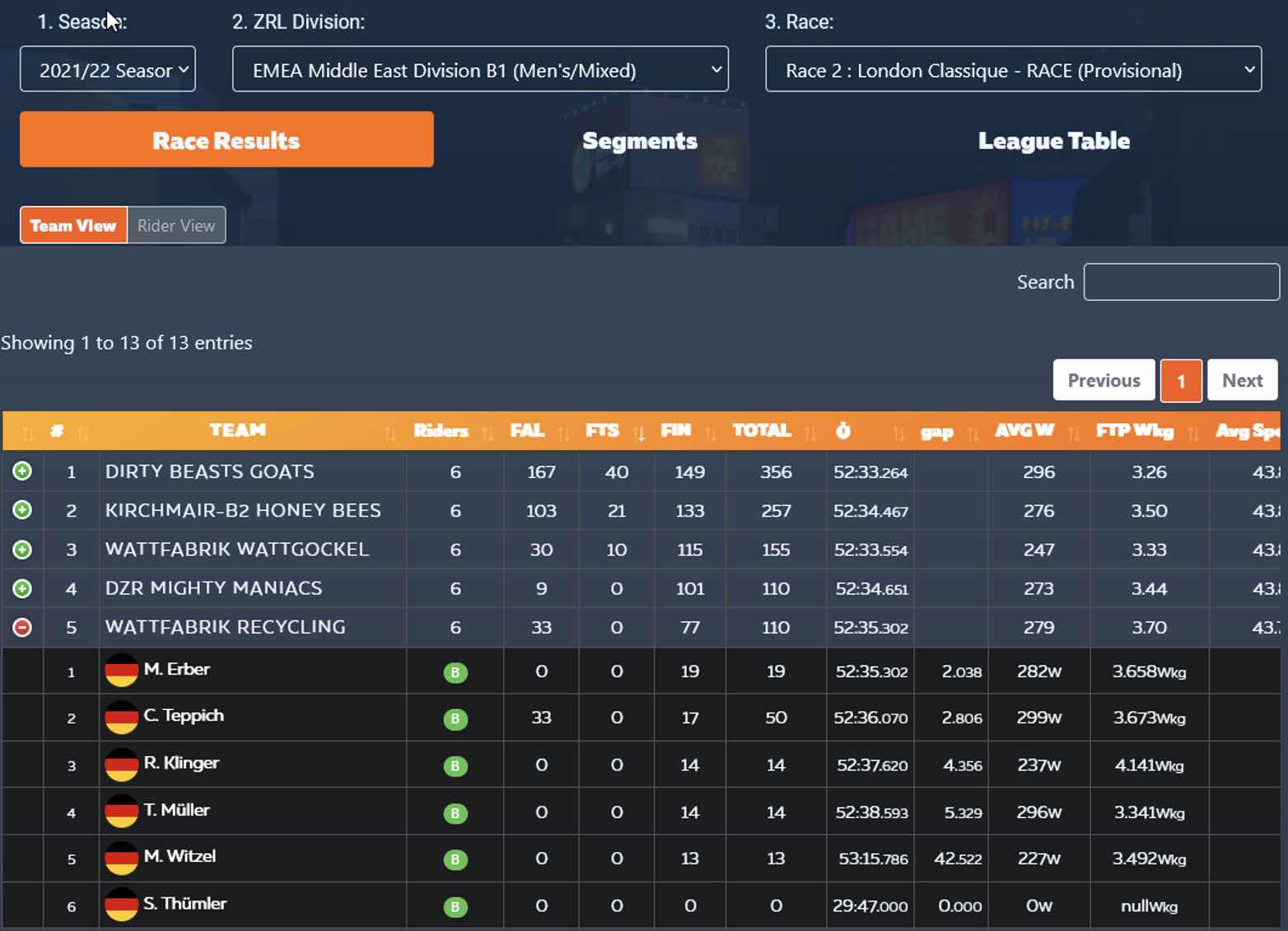The width and height of the screenshot is (1288, 931).
Task: Switch to Rider View
Action: 176,226
